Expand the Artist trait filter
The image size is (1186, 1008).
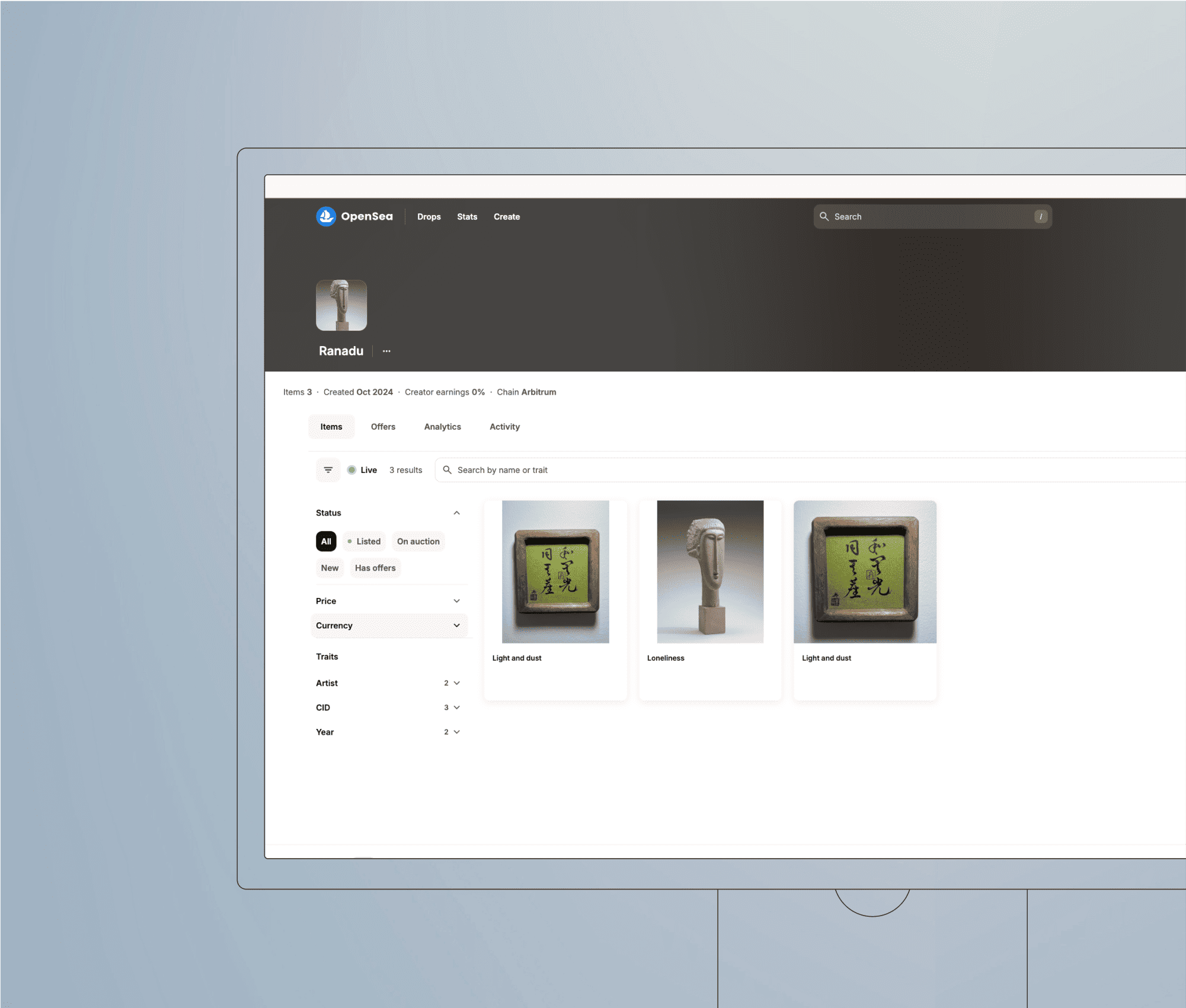click(x=456, y=683)
